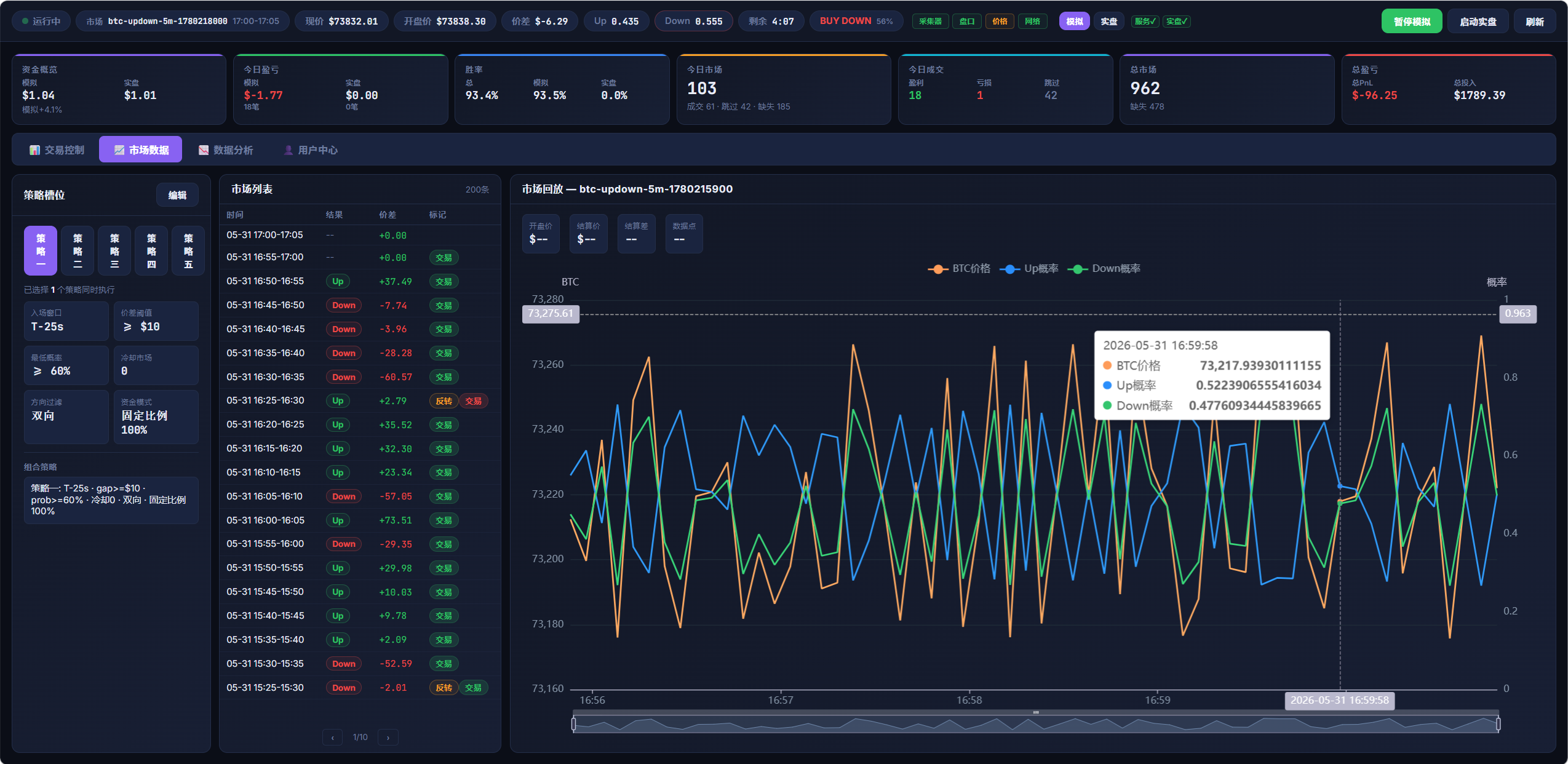Select strategy slot 策略一
The width and height of the screenshot is (1568, 764).
pos(41,250)
